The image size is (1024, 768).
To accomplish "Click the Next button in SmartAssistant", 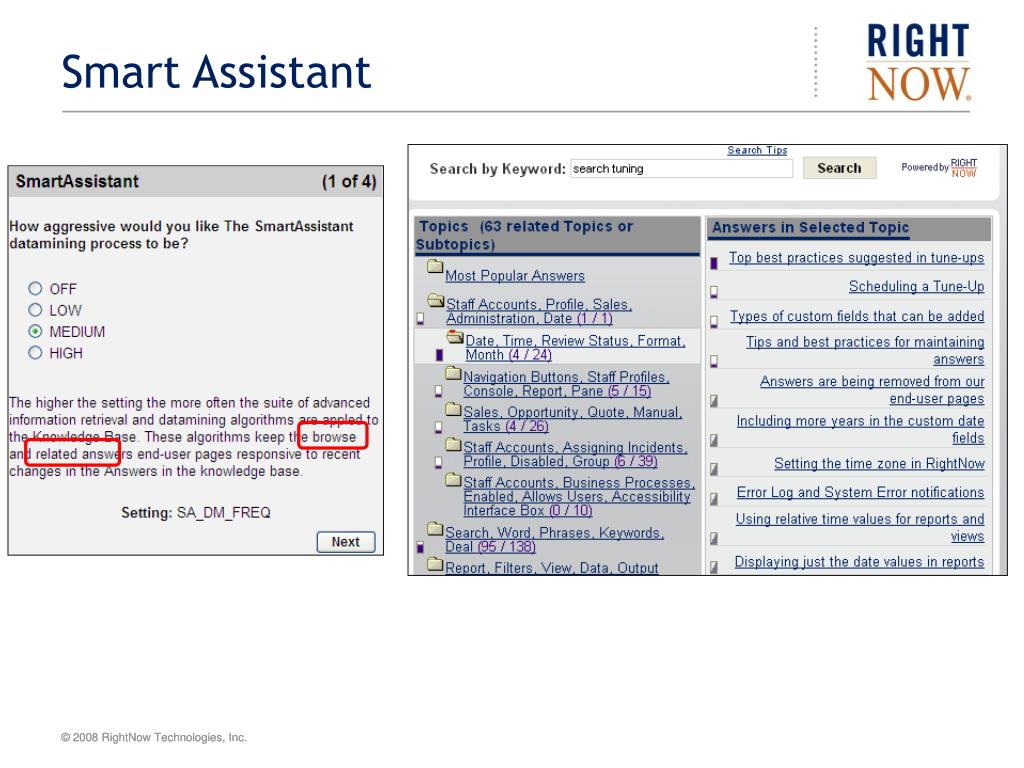I will click(x=345, y=542).
